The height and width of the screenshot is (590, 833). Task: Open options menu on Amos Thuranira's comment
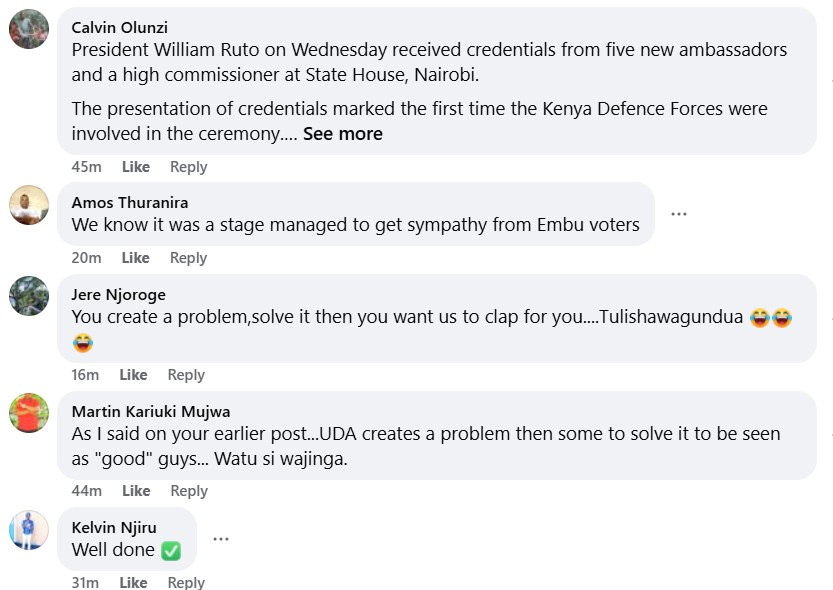[679, 214]
